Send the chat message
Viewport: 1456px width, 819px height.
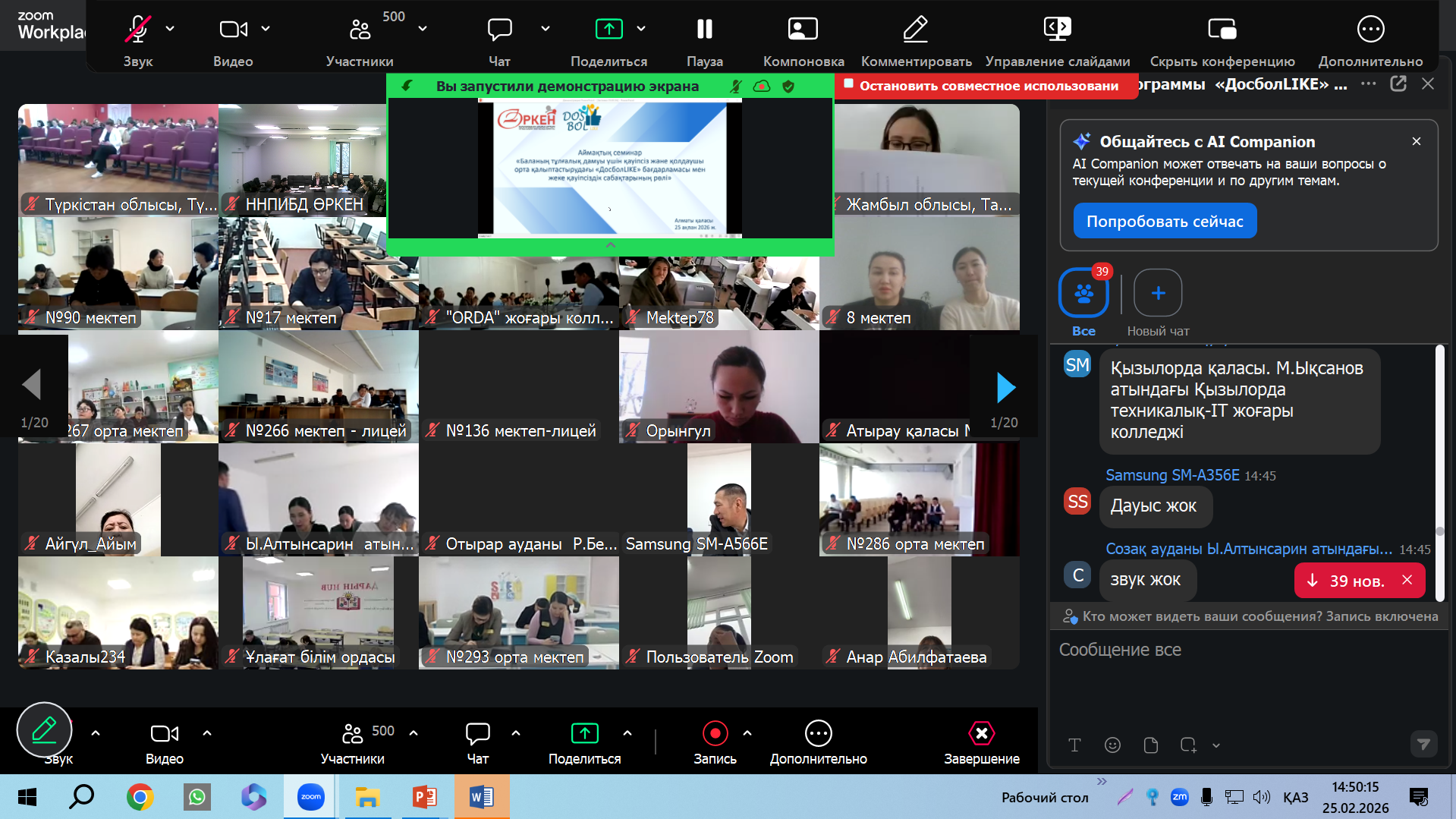tap(1423, 745)
